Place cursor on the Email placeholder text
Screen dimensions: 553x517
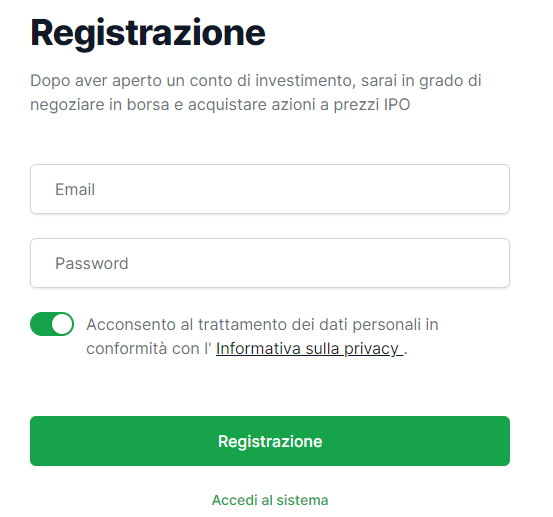(75, 189)
